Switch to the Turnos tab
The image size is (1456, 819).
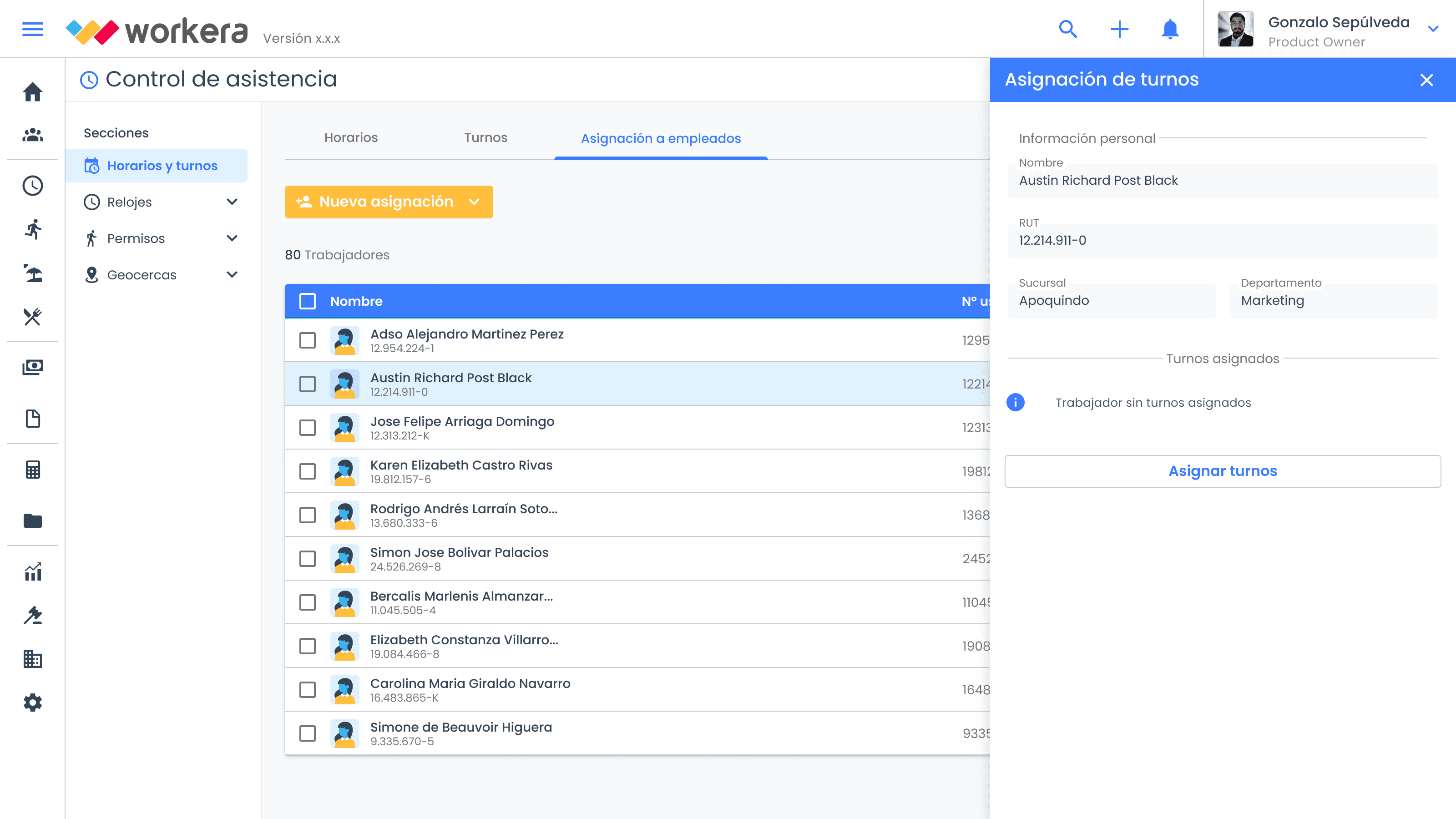click(485, 138)
